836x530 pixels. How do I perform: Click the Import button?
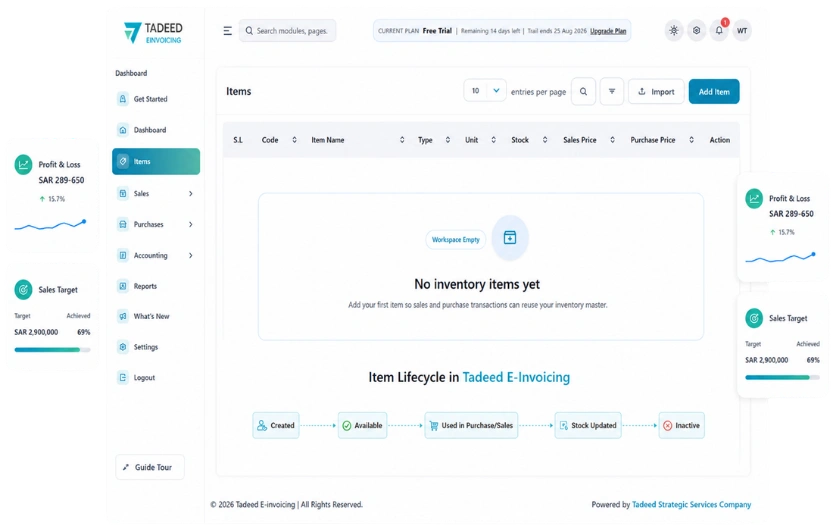pos(656,92)
